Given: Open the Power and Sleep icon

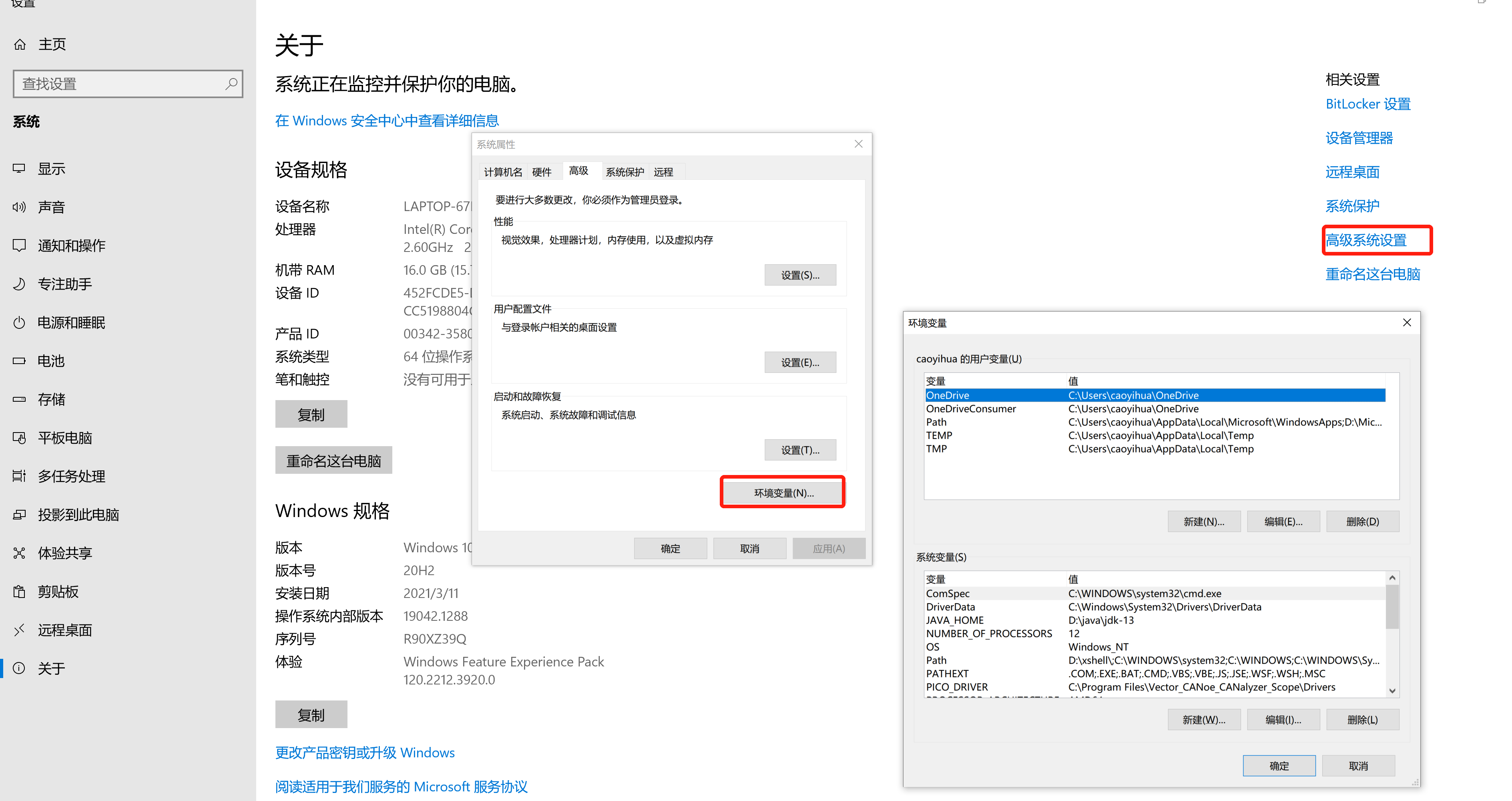Looking at the screenshot, I should [19, 322].
